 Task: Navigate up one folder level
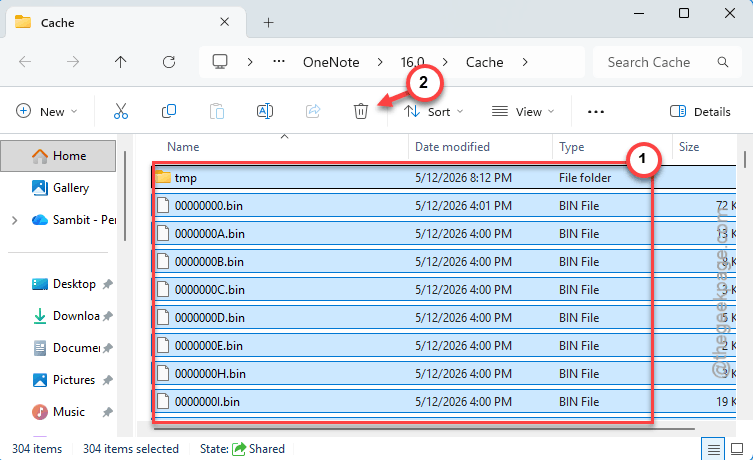tap(121, 62)
